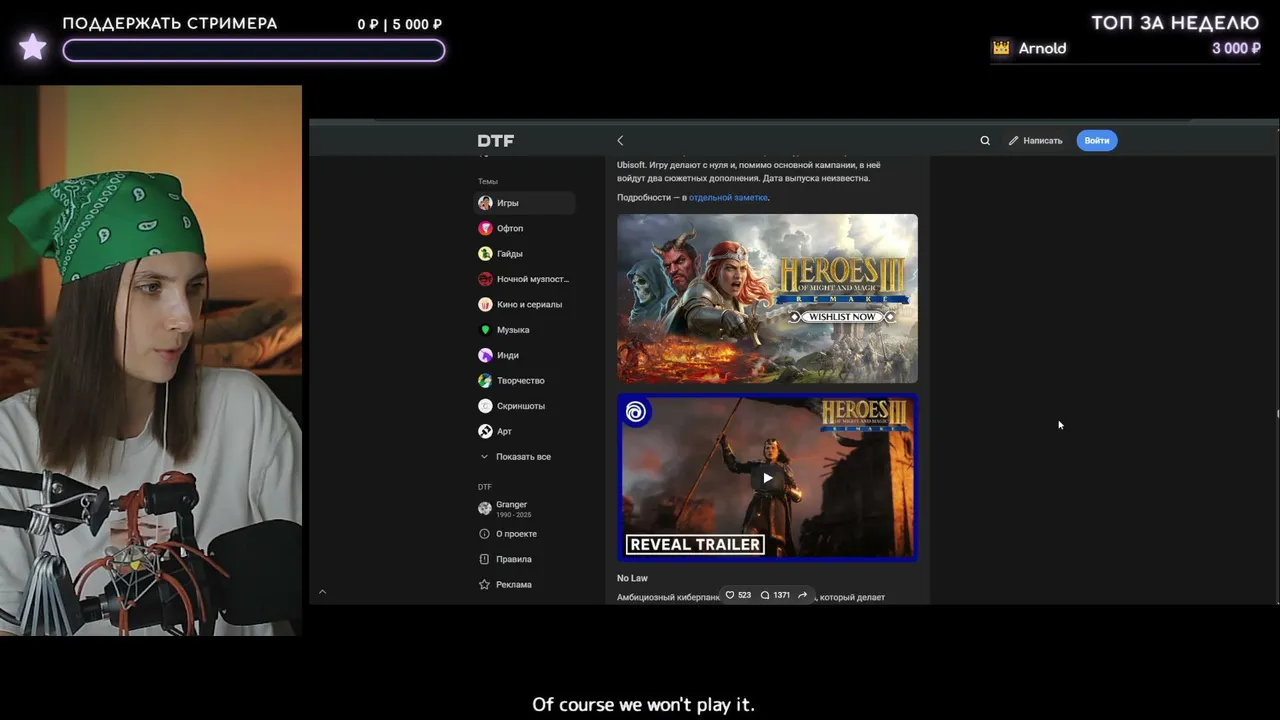
Task: Click the name Arnold in the weekly top
Action: [x=1042, y=48]
